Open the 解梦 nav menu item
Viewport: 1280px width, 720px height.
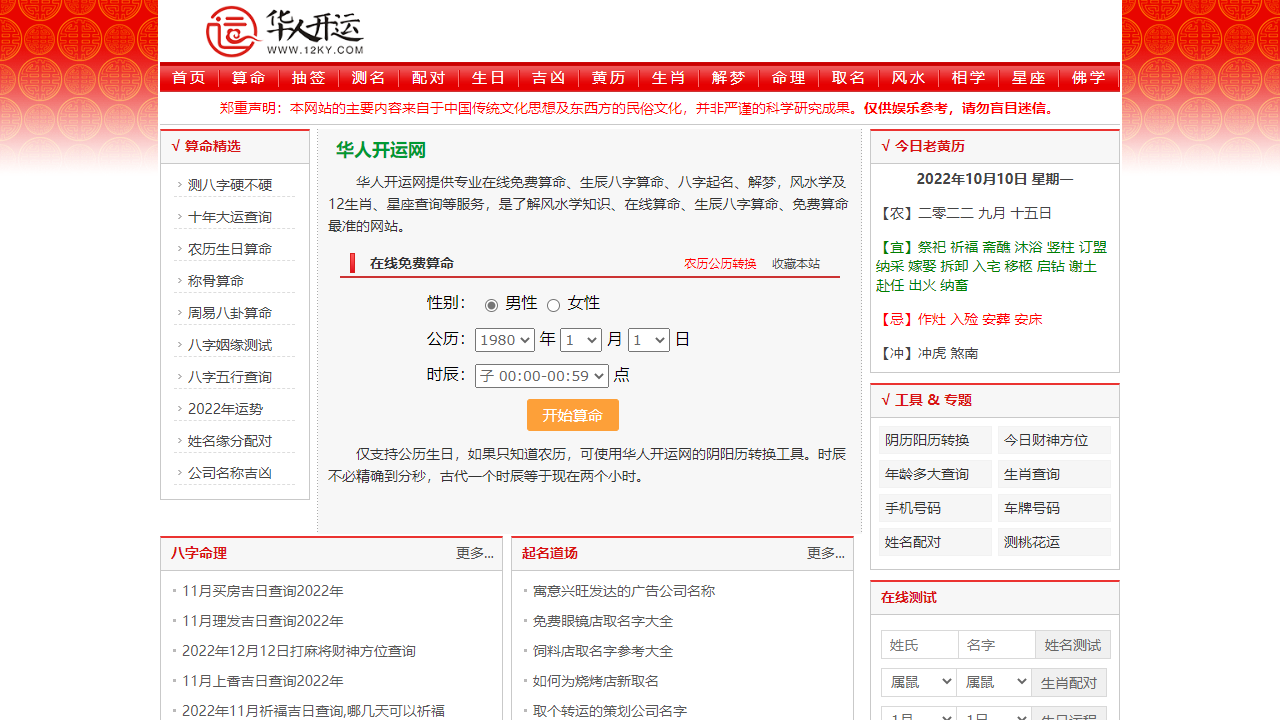[729, 78]
